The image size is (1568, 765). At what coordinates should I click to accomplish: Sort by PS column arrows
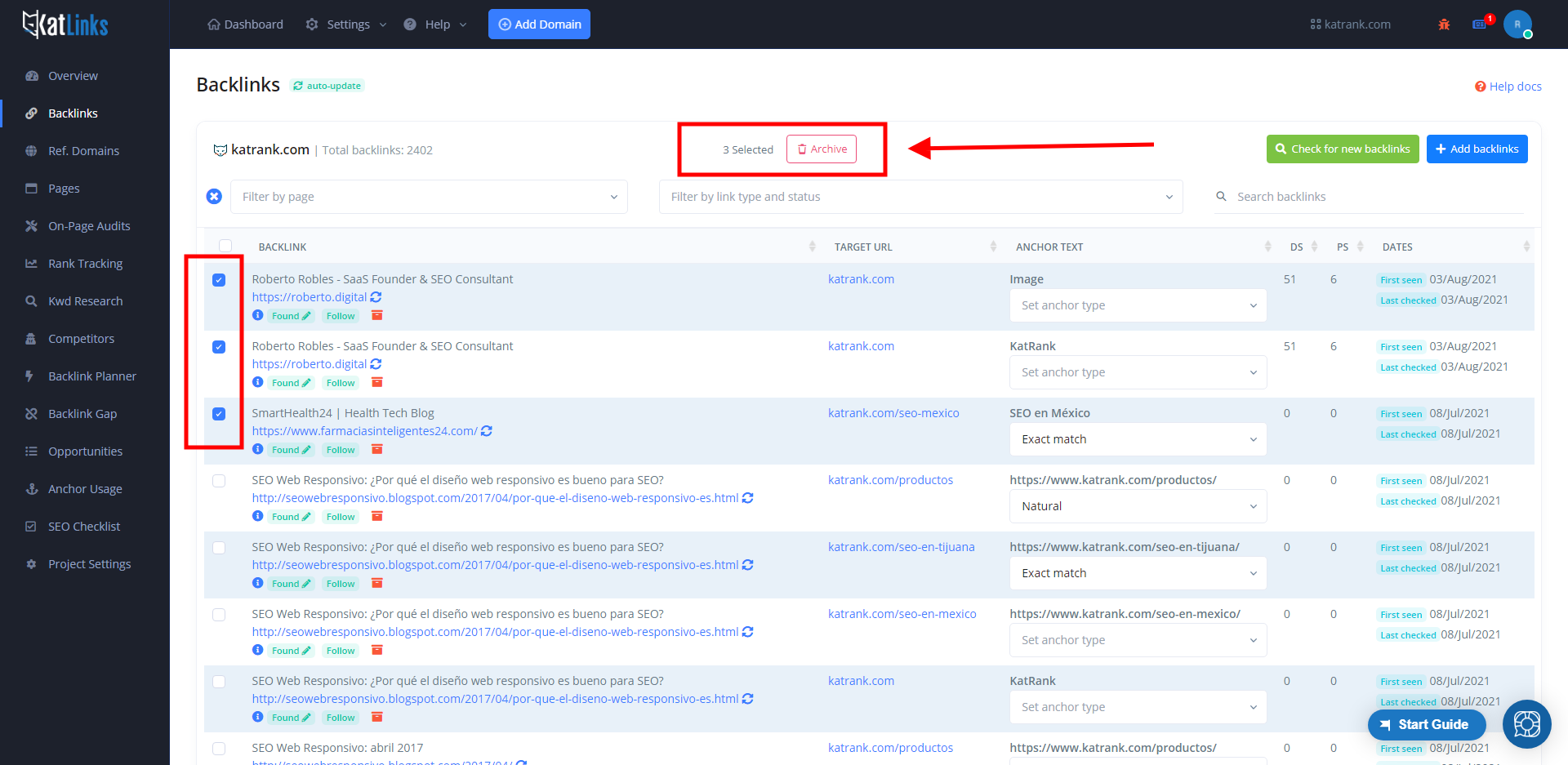click(1360, 247)
